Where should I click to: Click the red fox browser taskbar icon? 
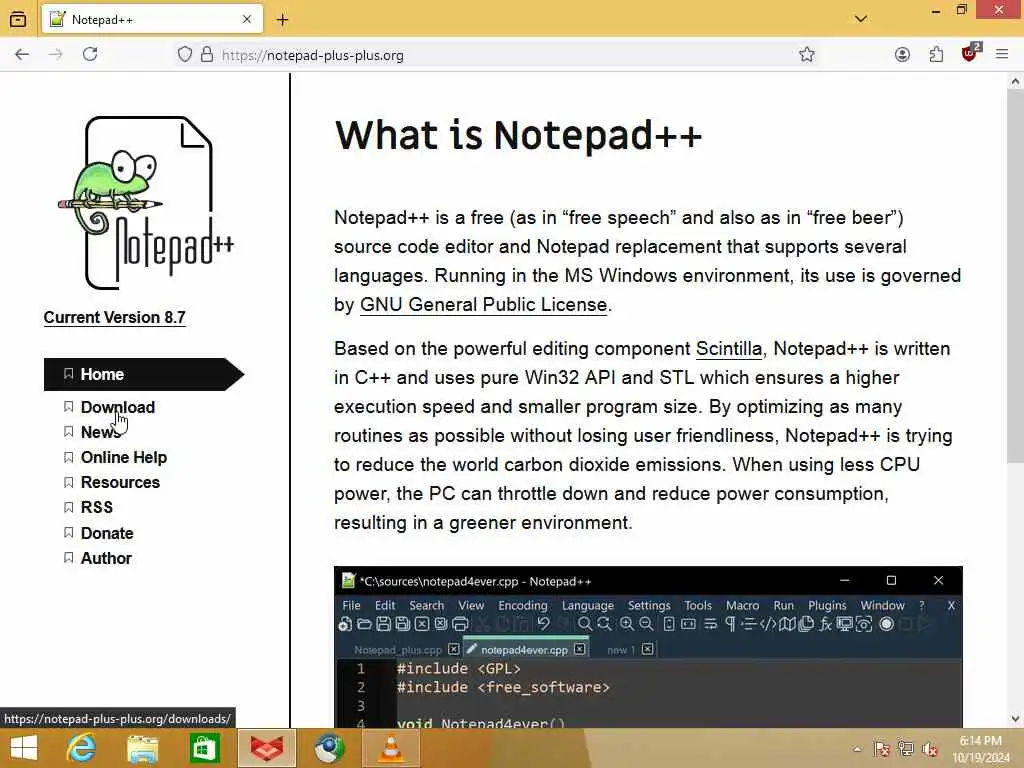(266, 748)
